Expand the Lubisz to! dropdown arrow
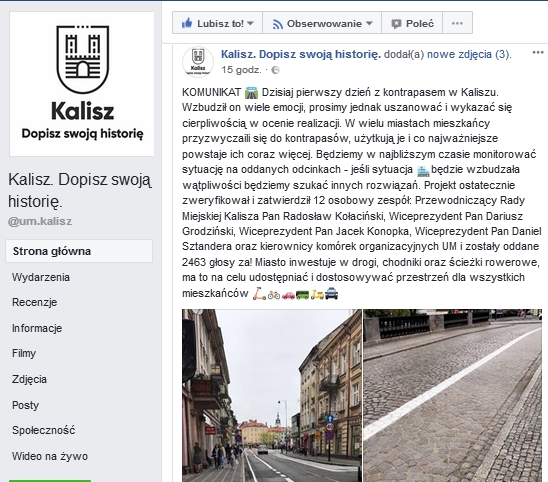The image size is (548, 482). pos(250,23)
